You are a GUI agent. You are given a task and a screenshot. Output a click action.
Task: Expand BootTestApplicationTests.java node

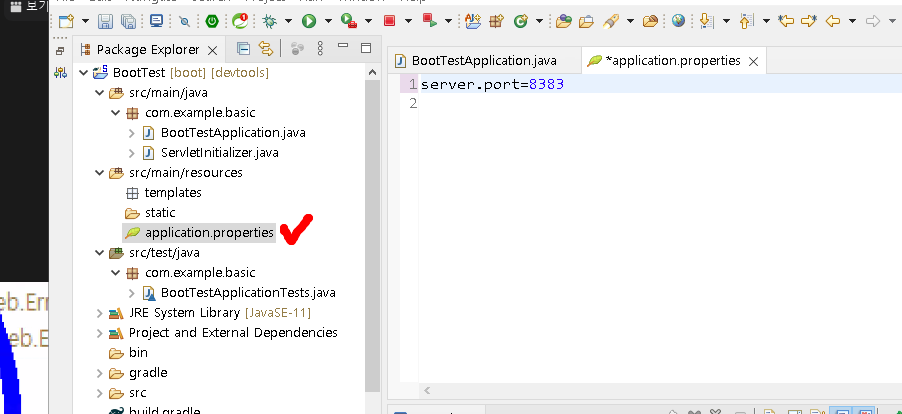tap(132, 293)
